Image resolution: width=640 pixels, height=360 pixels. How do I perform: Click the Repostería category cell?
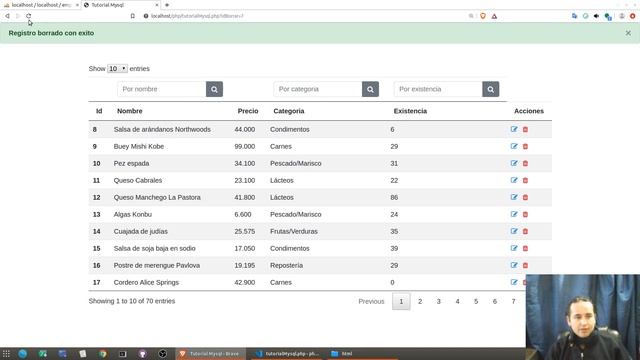pyautogui.click(x=287, y=265)
